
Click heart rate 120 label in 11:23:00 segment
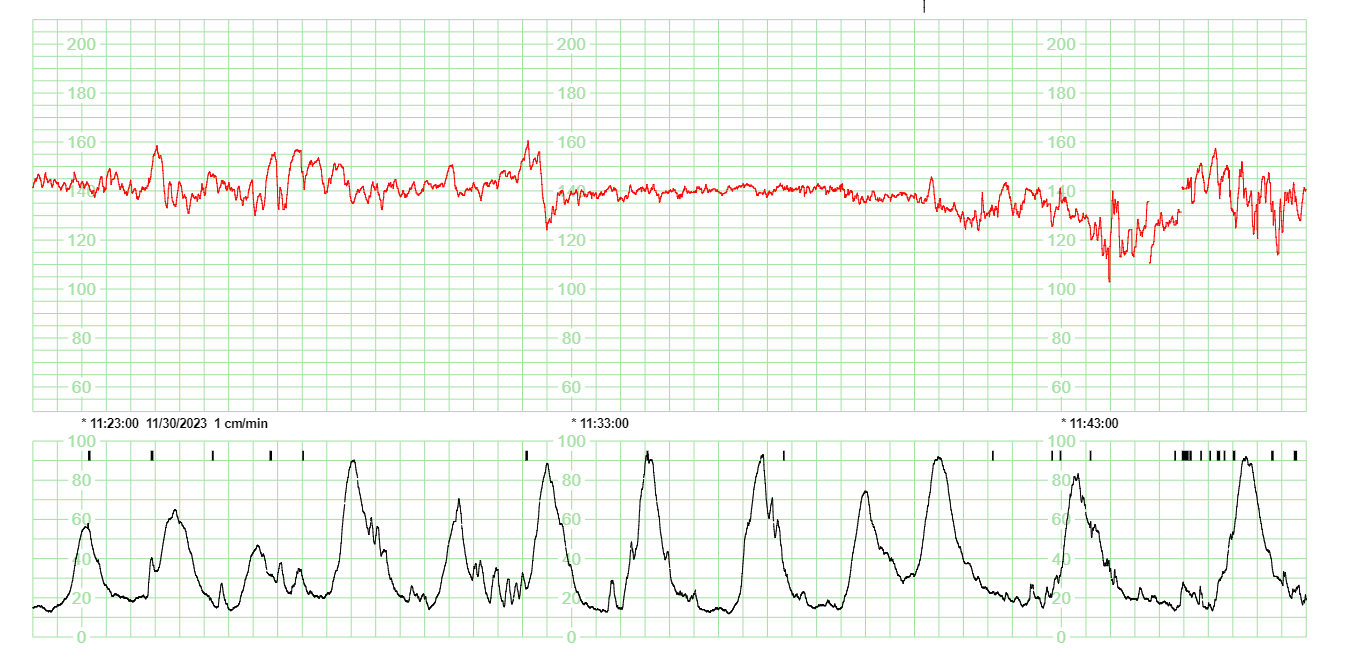(x=81, y=240)
